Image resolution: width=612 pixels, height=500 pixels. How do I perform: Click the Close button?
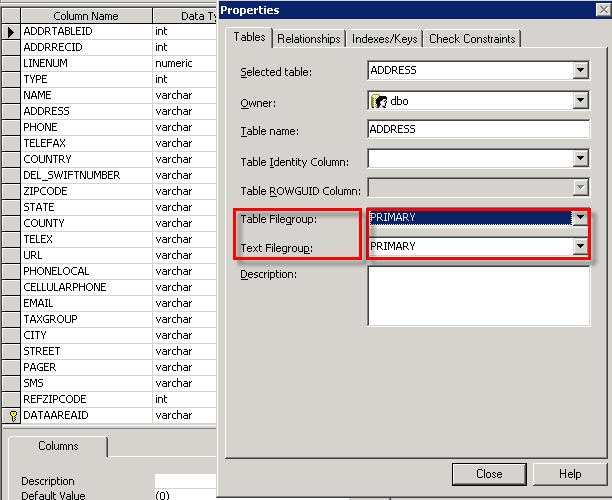pyautogui.click(x=489, y=474)
